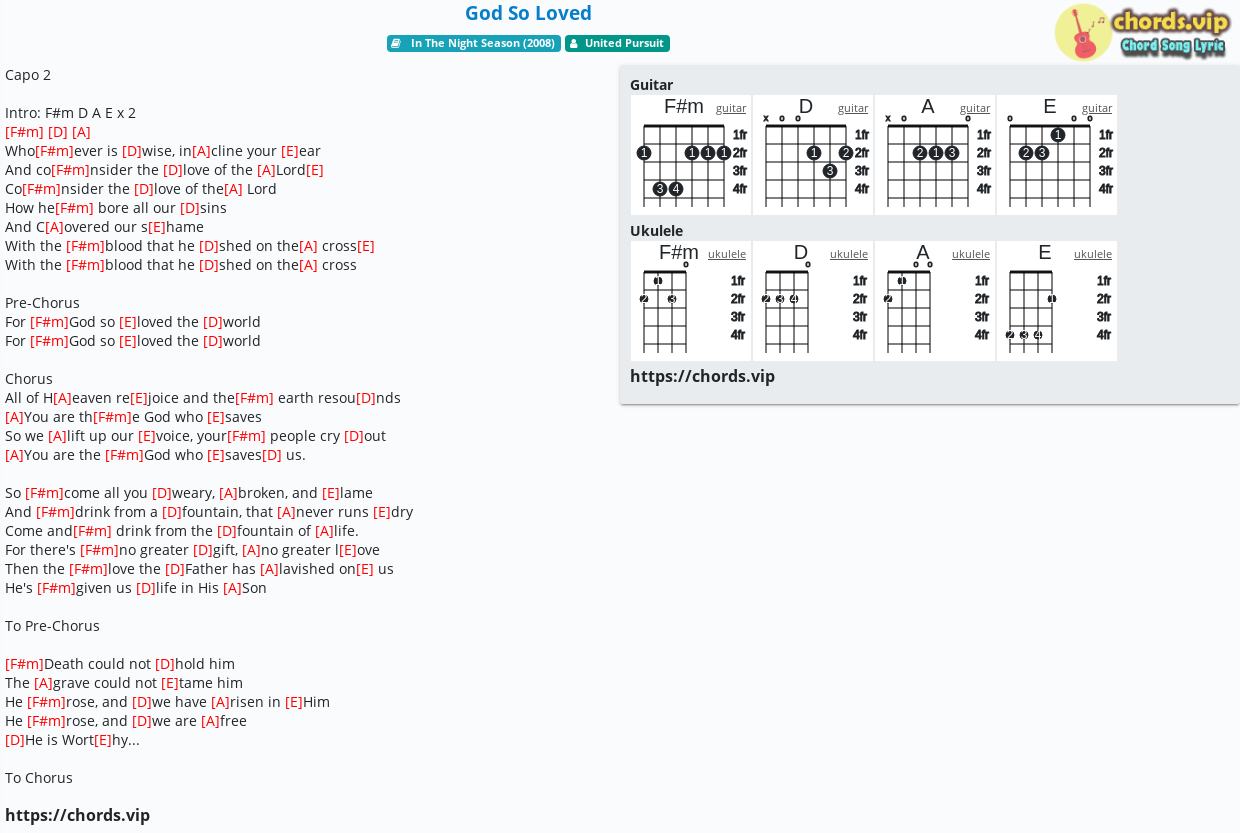Viewport: 1240px width, 833px height.
Task: Click the https://chords.vip text below the lyrics
Action: pos(77,815)
